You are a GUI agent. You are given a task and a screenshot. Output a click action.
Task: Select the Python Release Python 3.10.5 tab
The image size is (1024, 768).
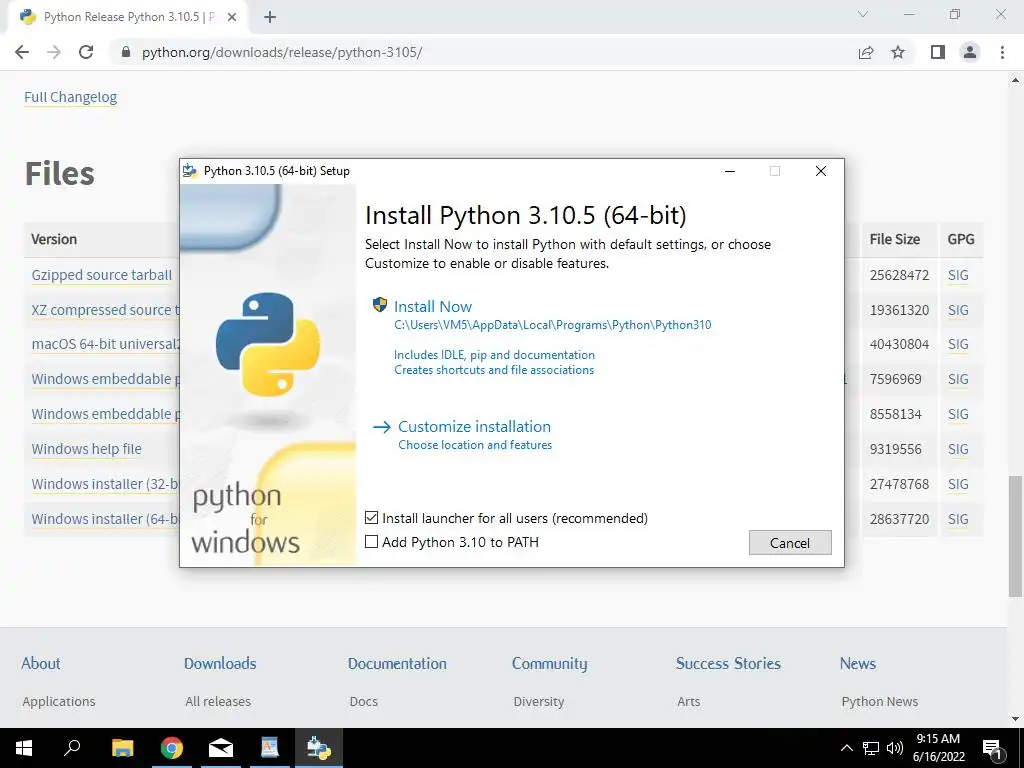click(x=128, y=17)
